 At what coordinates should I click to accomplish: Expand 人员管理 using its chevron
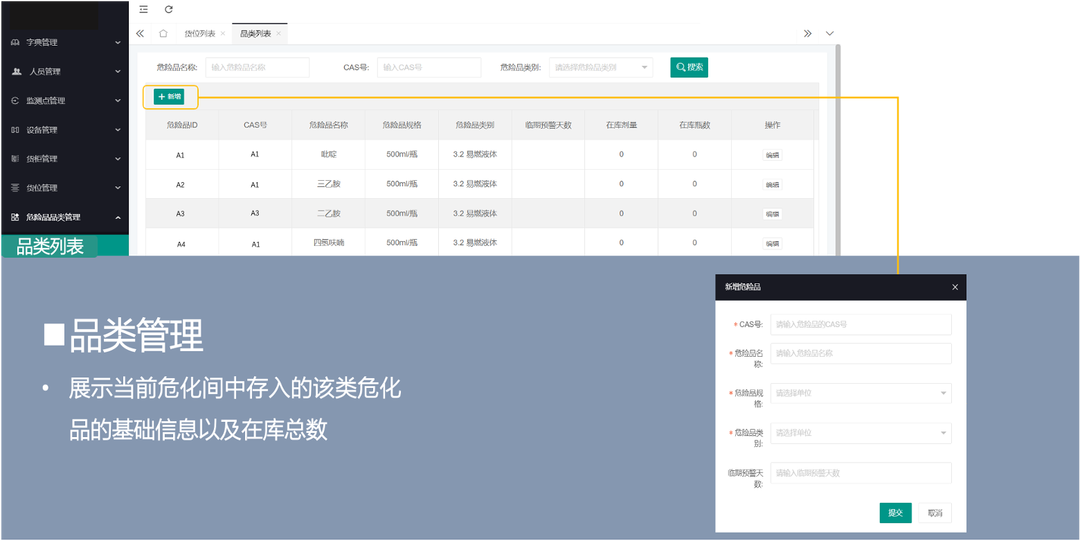pos(118,72)
